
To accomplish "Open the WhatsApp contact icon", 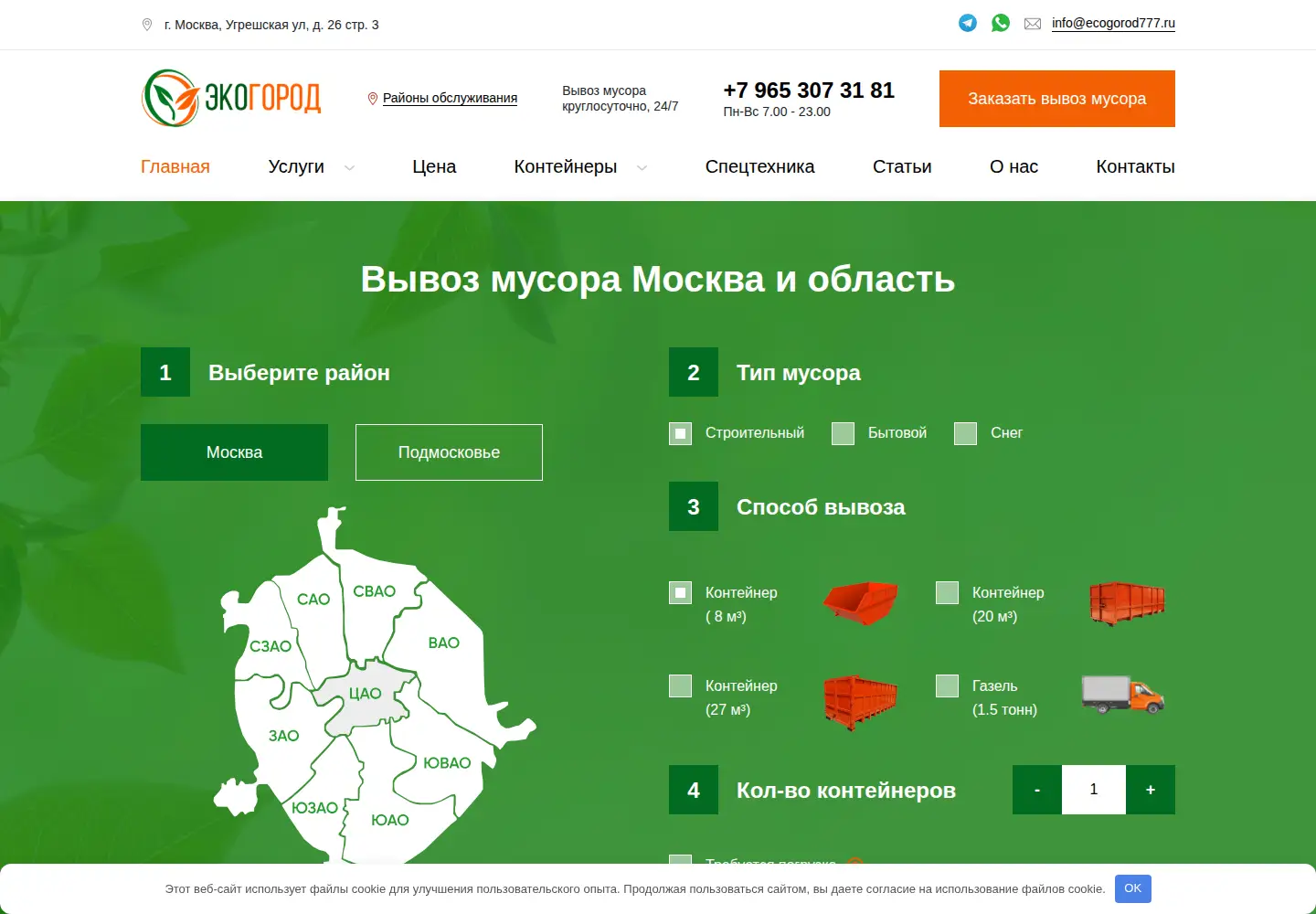I will 1001,23.
